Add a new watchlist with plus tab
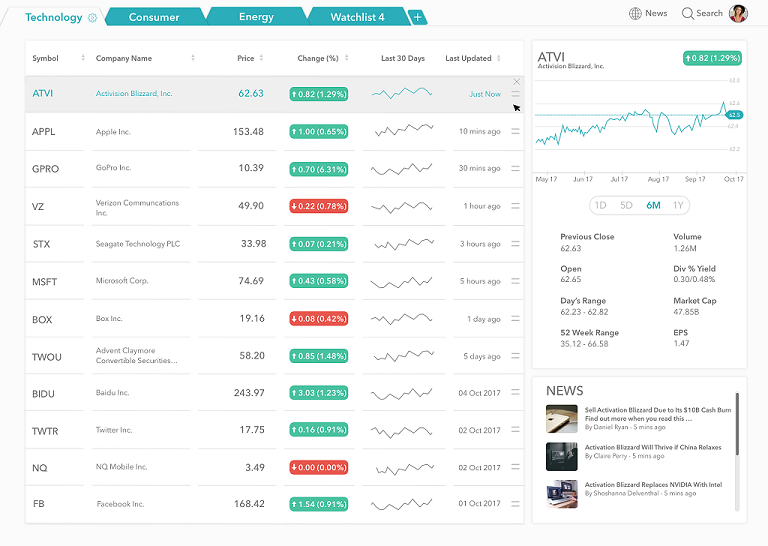This screenshot has width=768, height=546. click(417, 17)
